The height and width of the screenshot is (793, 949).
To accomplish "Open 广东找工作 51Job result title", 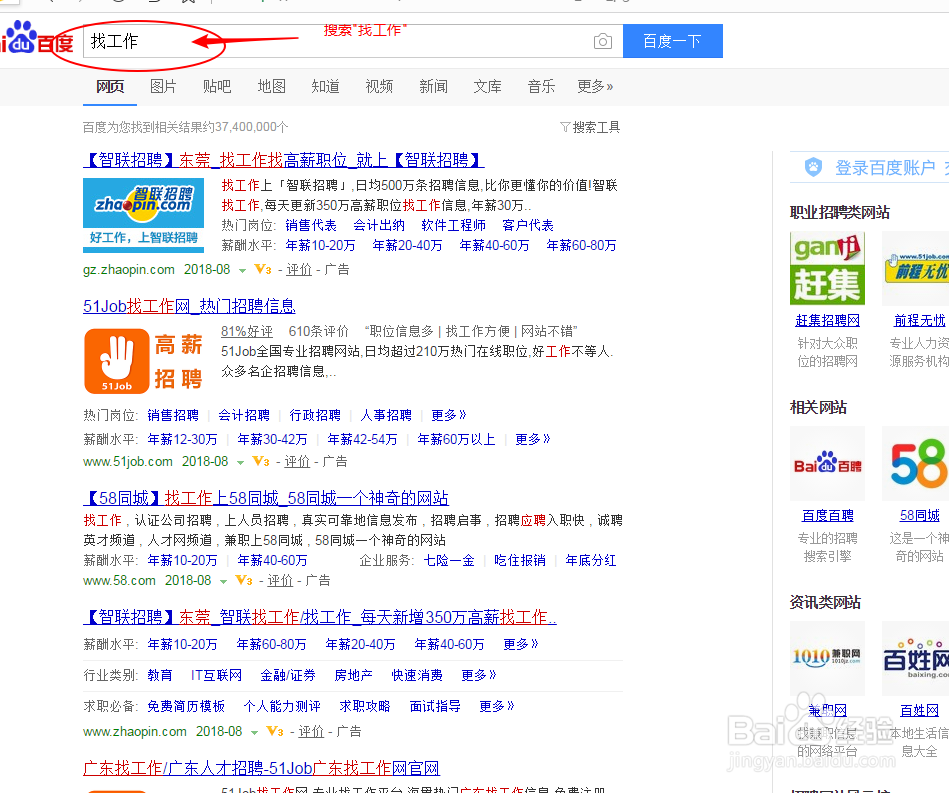I will 261,768.
